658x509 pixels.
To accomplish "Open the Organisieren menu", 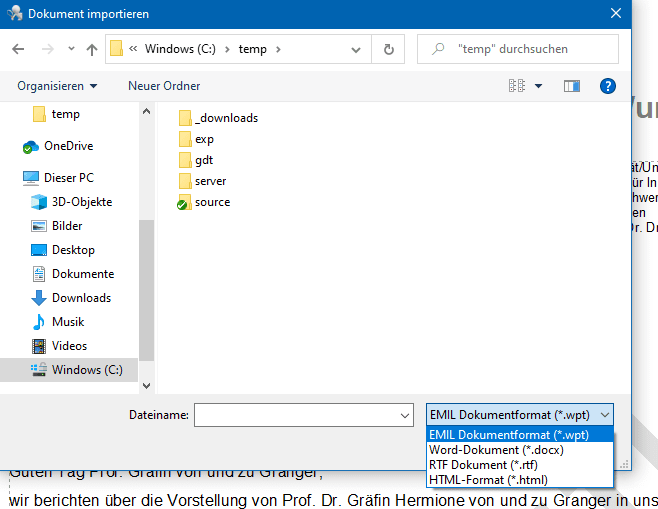I will pos(57,86).
